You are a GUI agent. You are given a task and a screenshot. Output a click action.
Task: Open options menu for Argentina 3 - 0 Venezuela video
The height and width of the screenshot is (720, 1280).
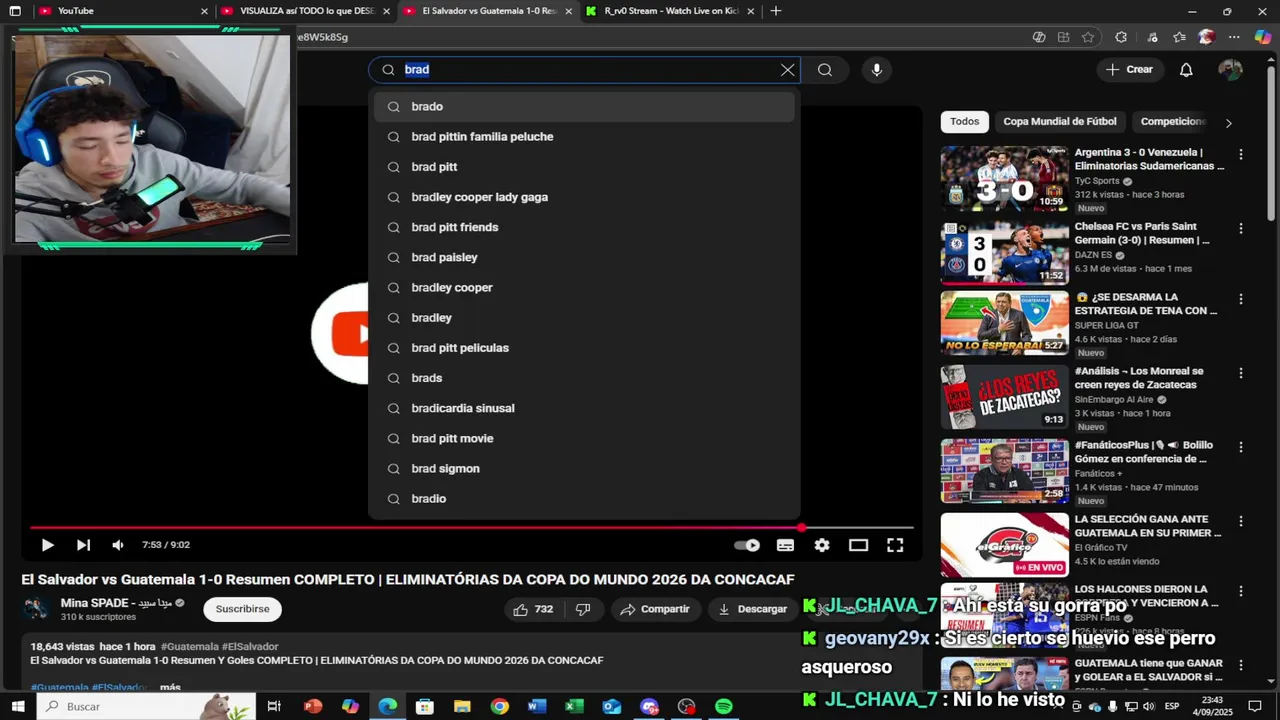(x=1241, y=155)
